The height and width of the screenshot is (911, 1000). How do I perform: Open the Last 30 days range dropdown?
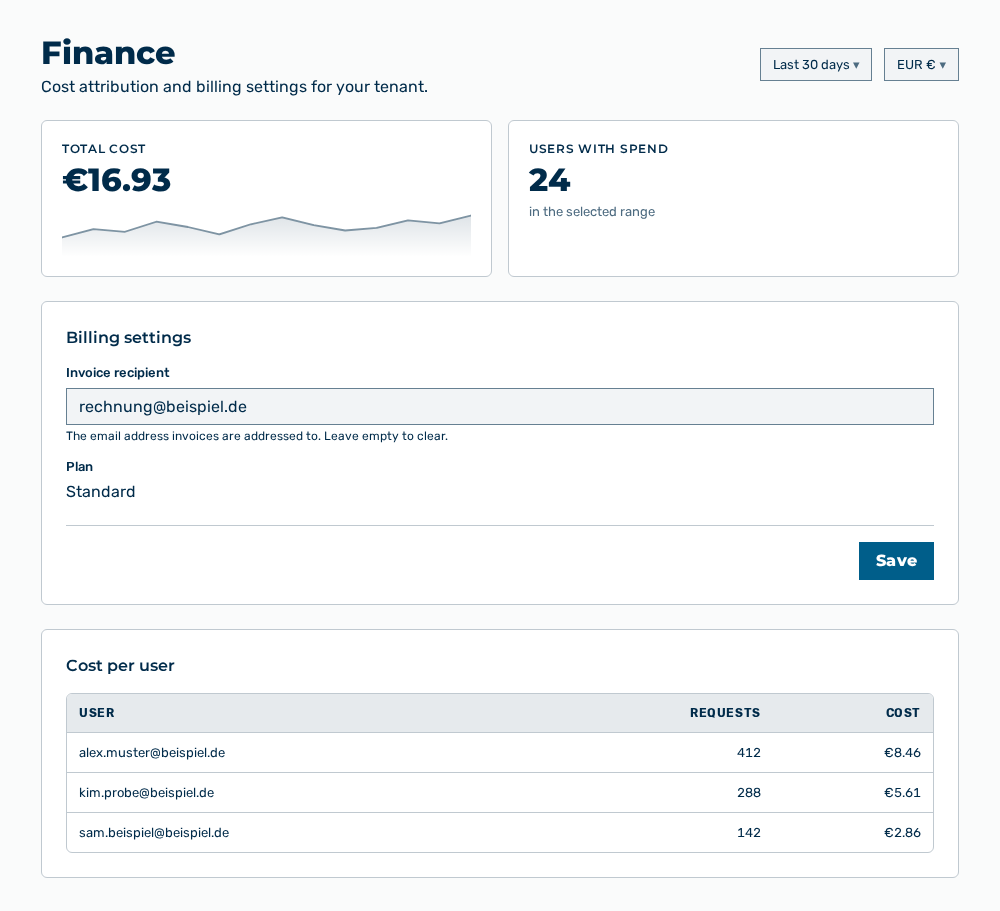[x=816, y=64]
